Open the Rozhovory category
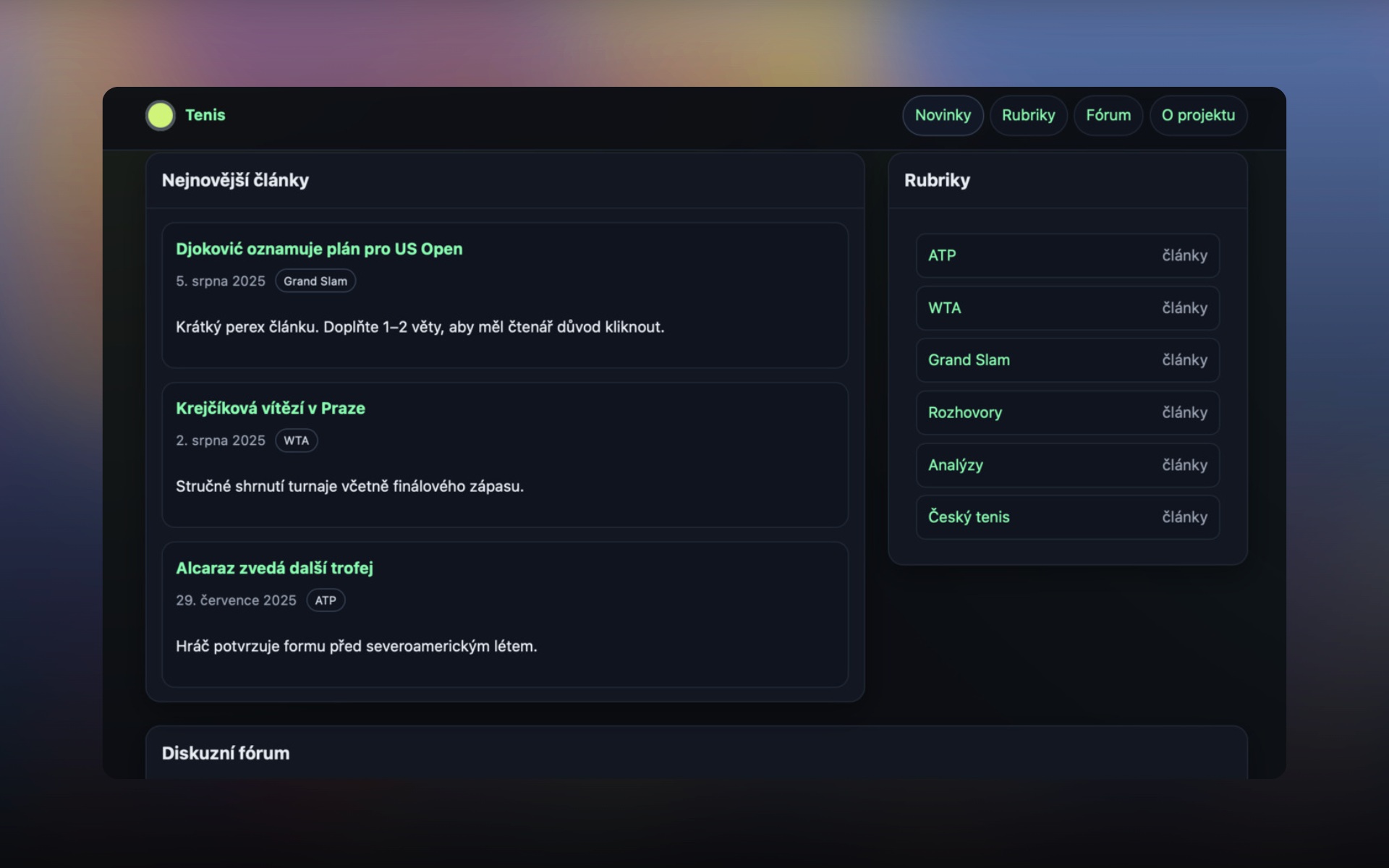This screenshot has height=868, width=1389. (x=1067, y=412)
